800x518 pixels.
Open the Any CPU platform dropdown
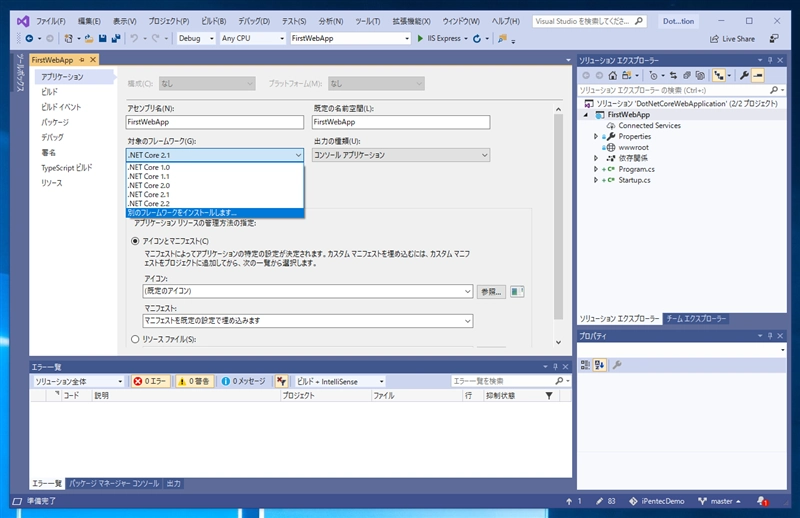(253, 38)
